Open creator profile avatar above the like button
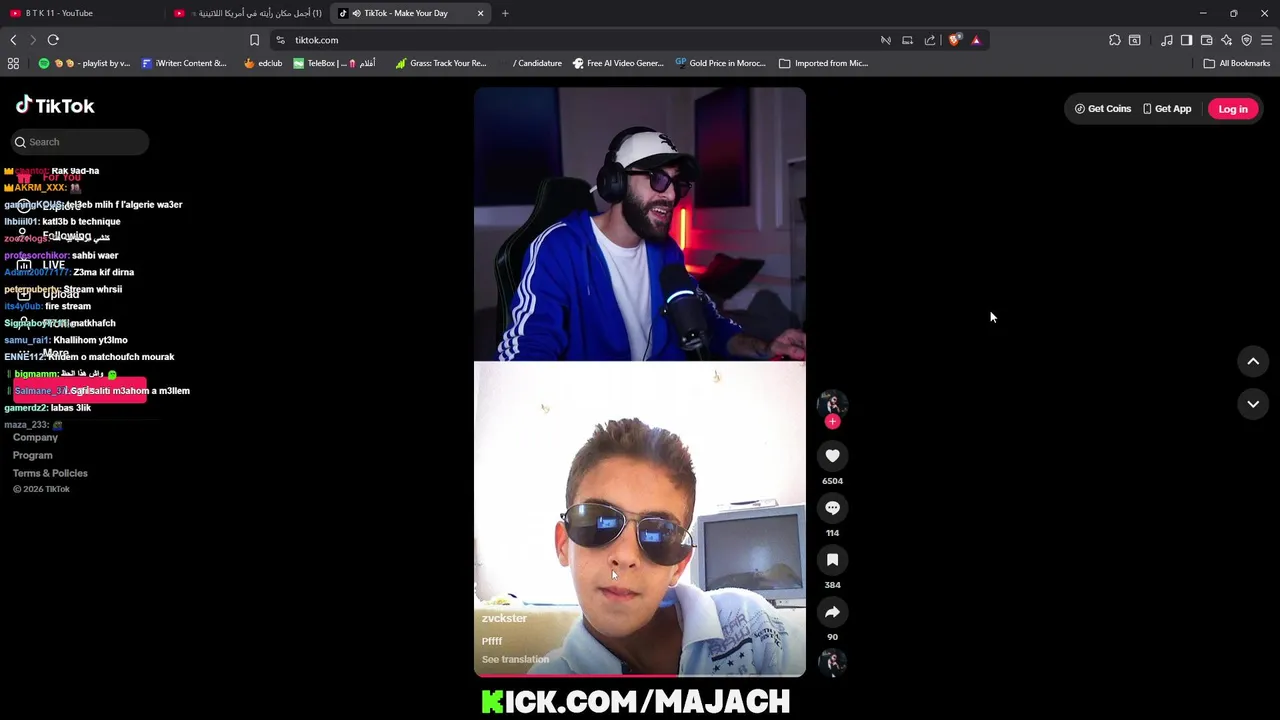The image size is (1280, 720). tap(832, 404)
